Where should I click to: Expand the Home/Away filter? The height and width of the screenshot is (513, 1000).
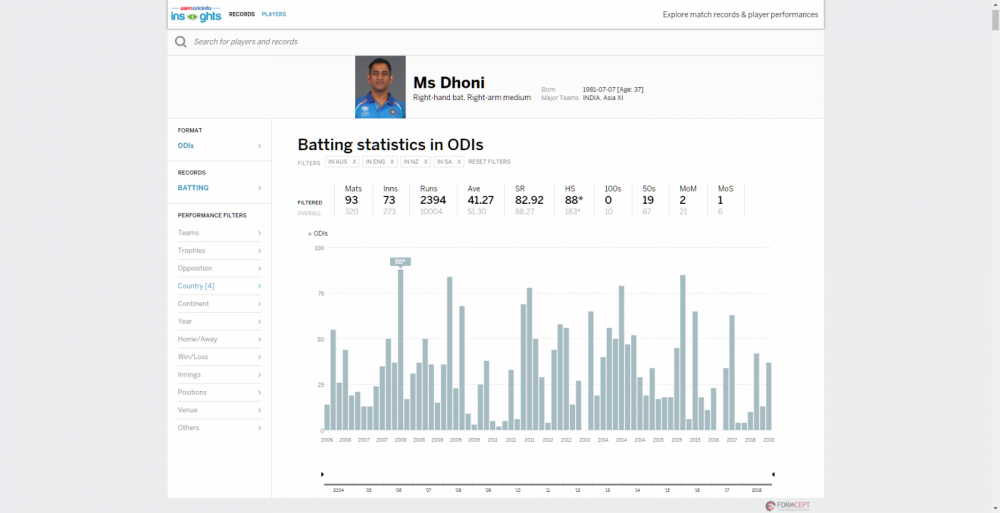click(219, 339)
